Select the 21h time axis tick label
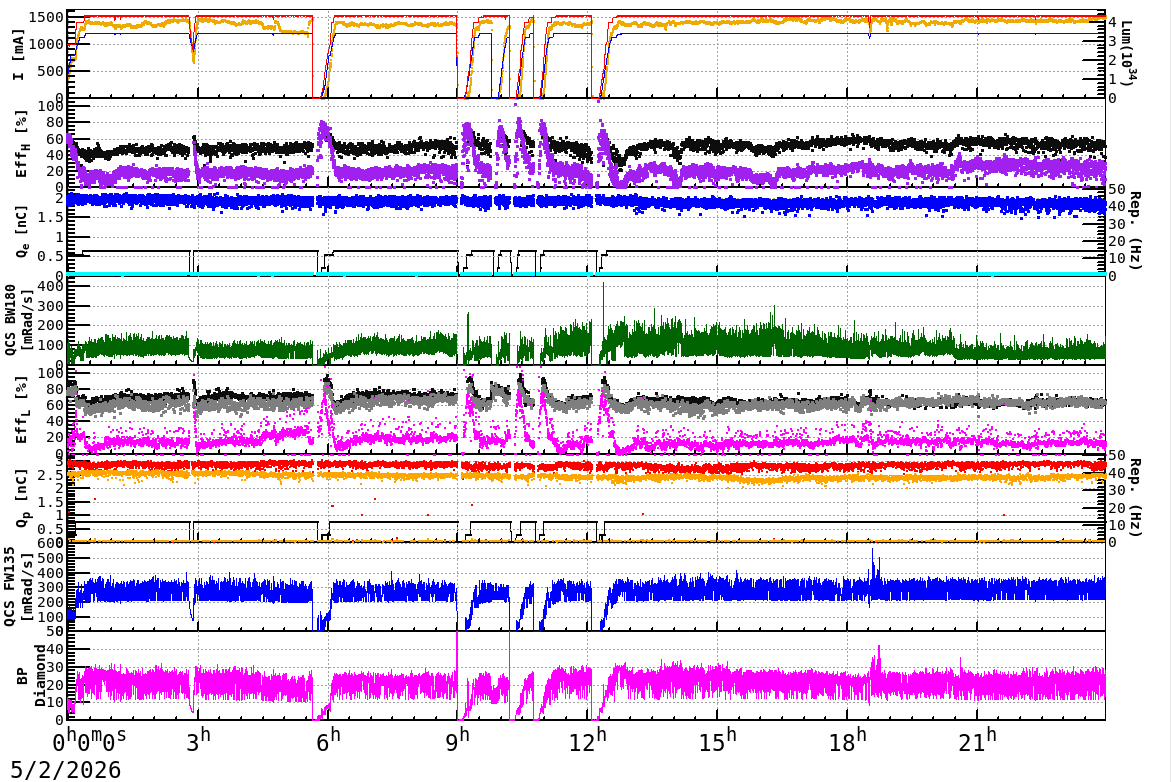Viewport: 1172px width, 782px height. click(978, 739)
